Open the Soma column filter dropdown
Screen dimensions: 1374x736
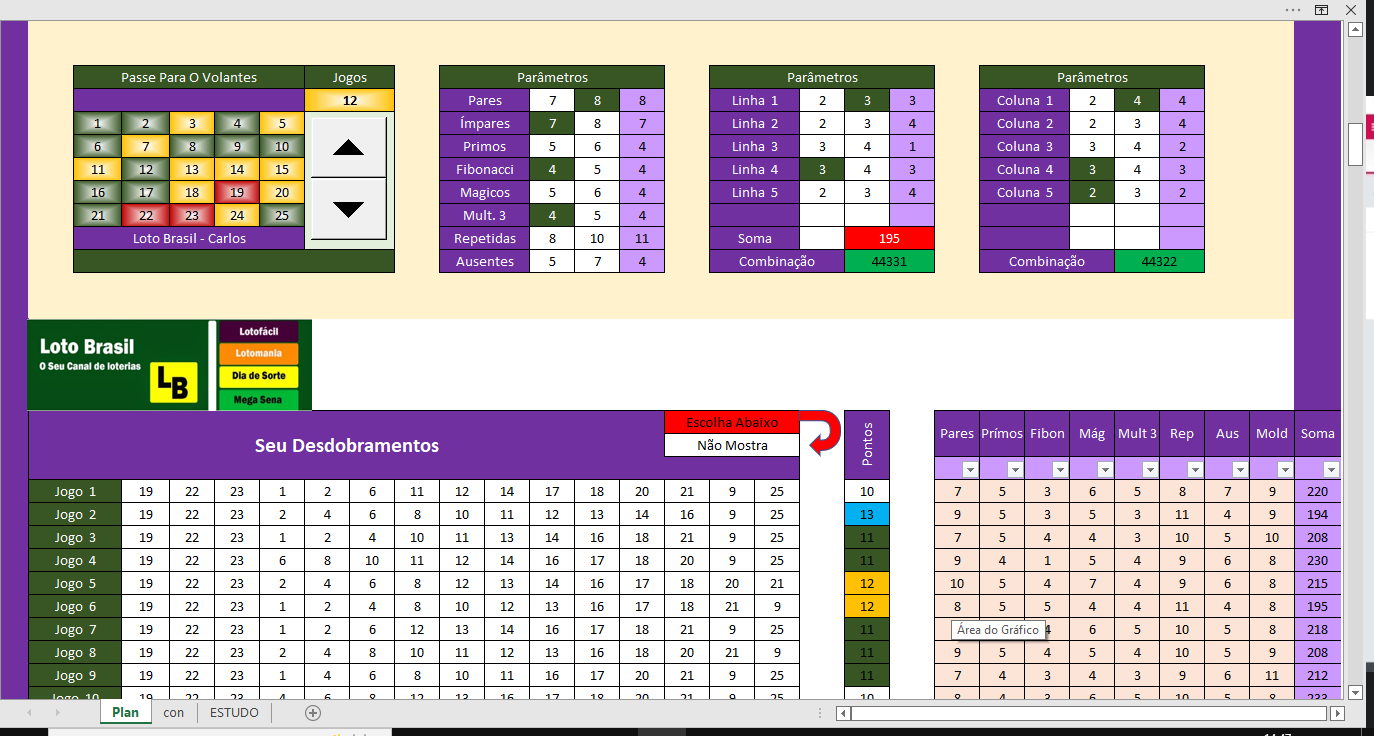[1331, 469]
